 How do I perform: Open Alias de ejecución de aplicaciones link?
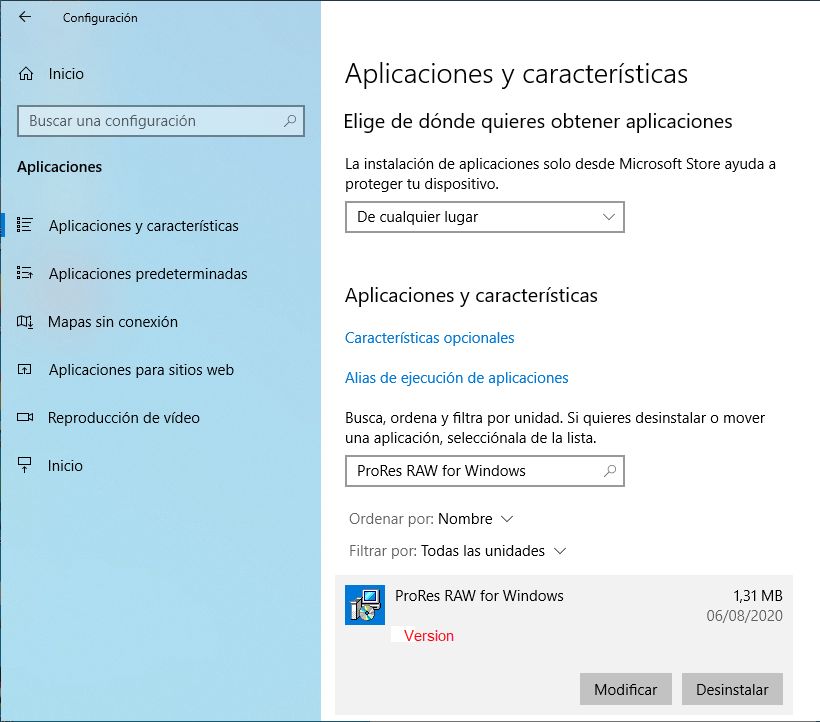click(x=457, y=377)
